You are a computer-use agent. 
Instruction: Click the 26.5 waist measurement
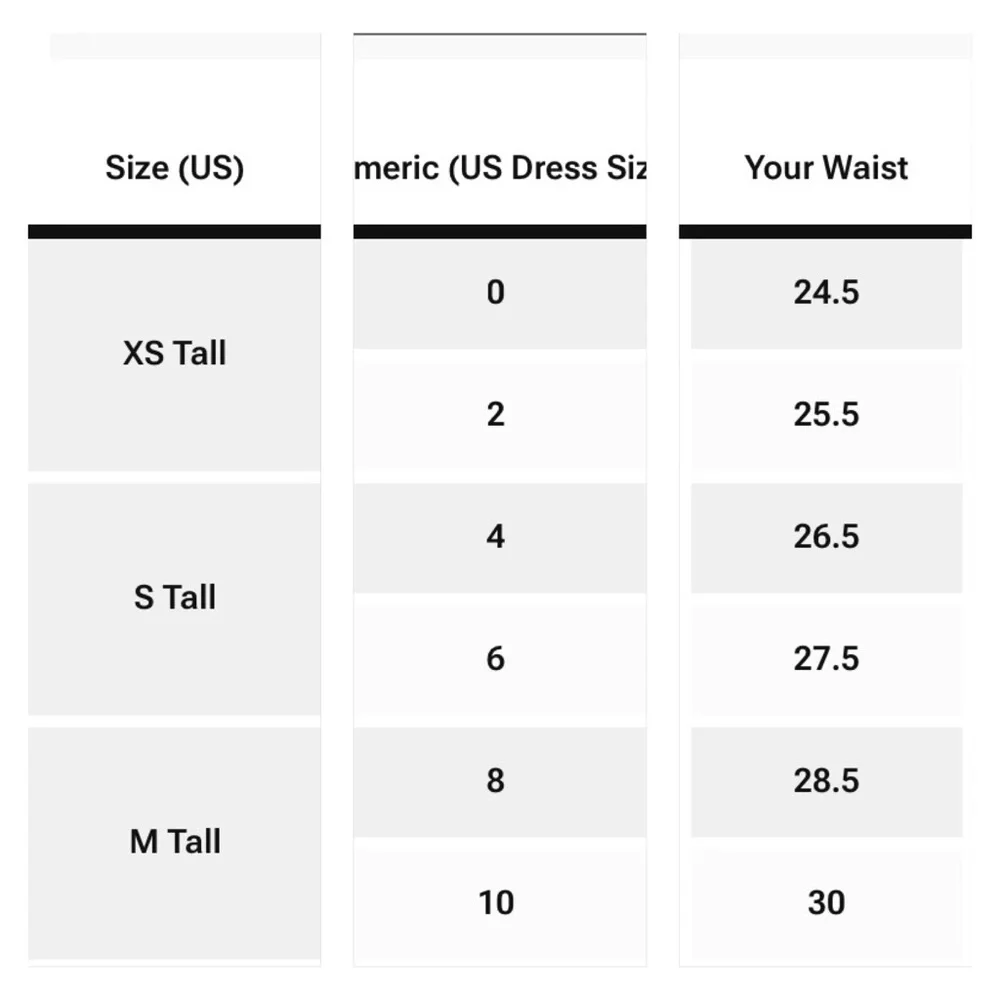coord(826,537)
